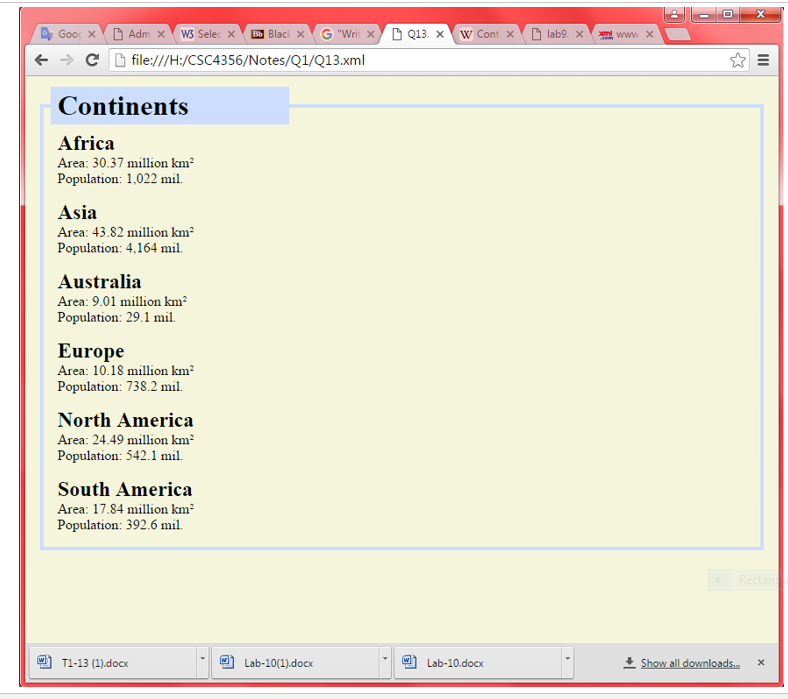Click "Population: 29.1 mil." text

tap(117, 318)
